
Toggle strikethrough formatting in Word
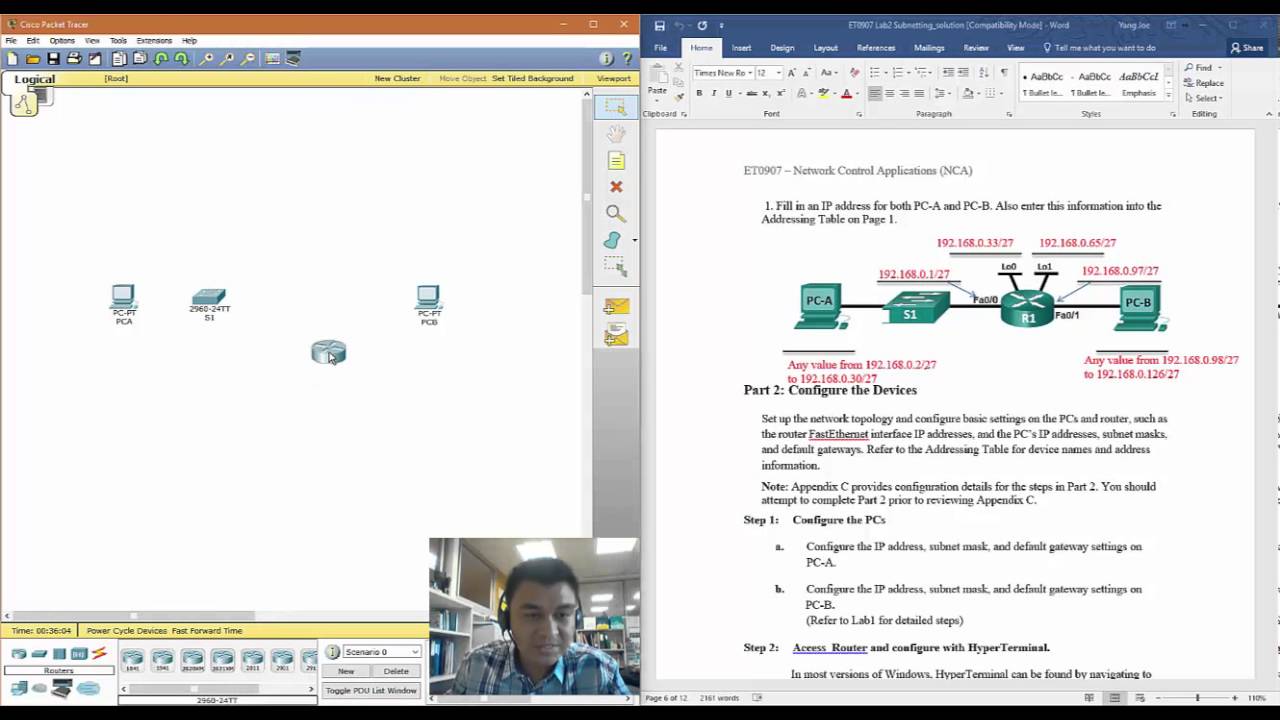point(752,93)
